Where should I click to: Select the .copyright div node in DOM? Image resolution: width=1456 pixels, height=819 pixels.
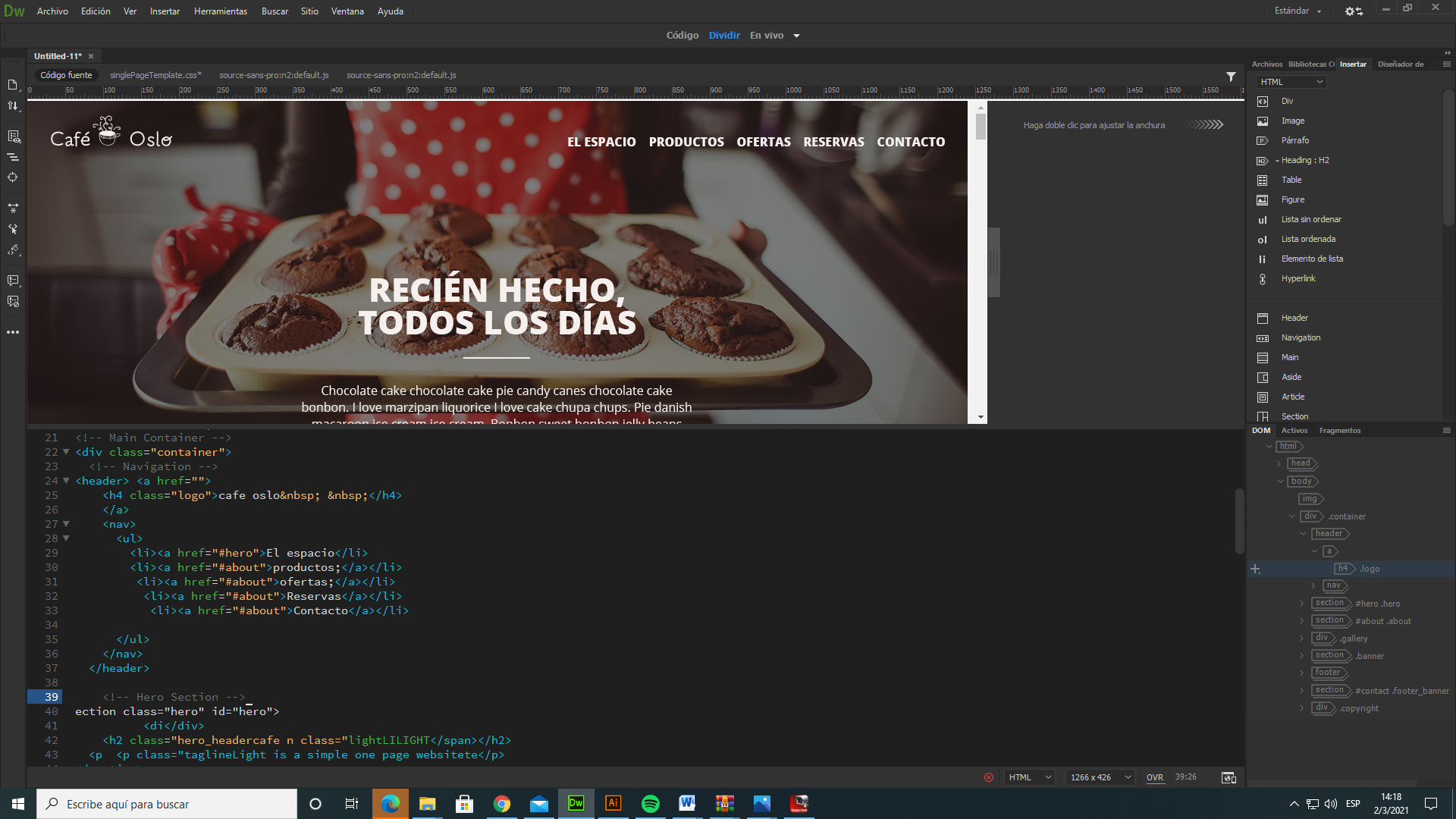(1345, 708)
